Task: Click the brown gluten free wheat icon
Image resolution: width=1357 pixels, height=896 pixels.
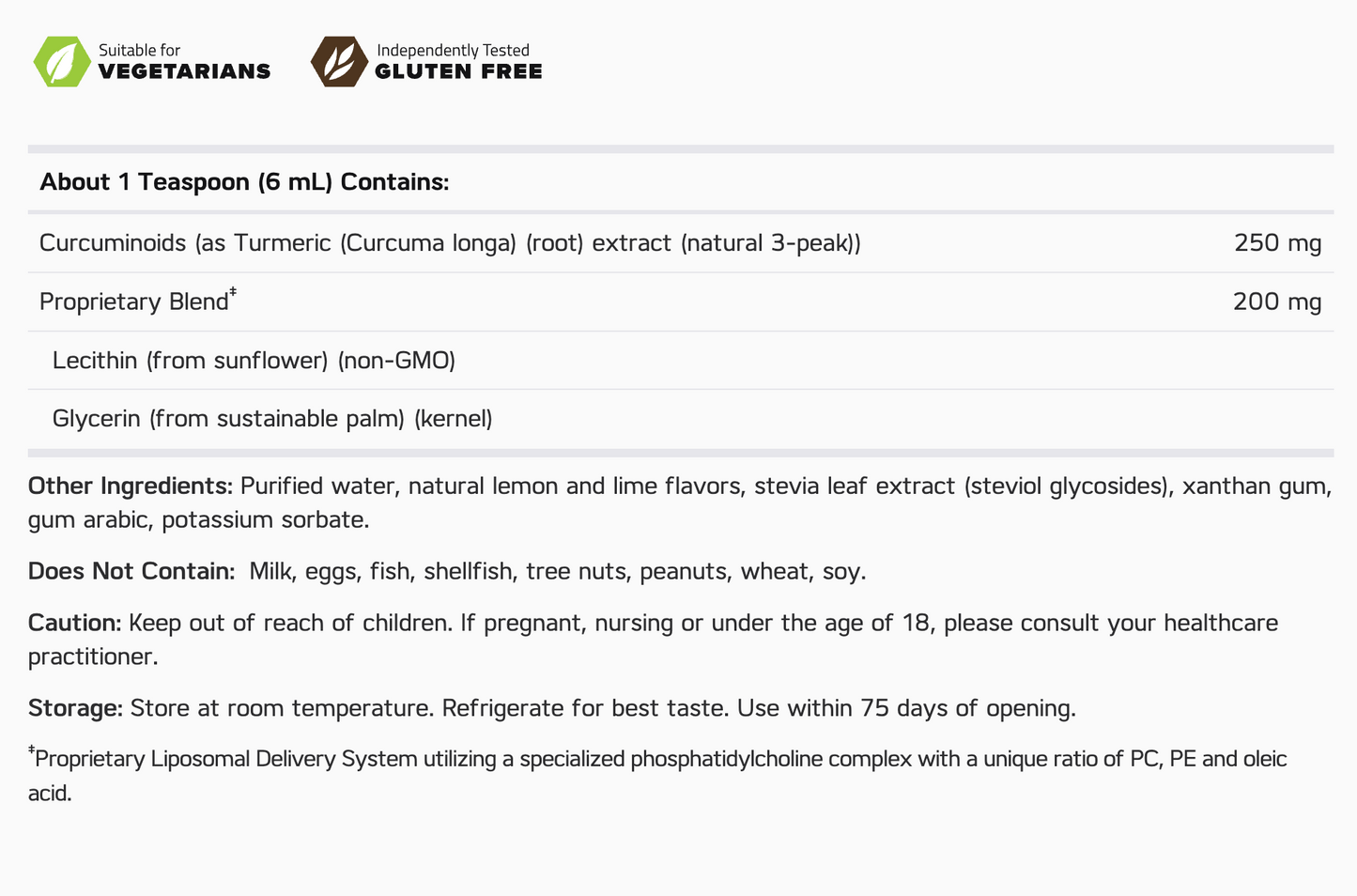Action: click(x=339, y=62)
